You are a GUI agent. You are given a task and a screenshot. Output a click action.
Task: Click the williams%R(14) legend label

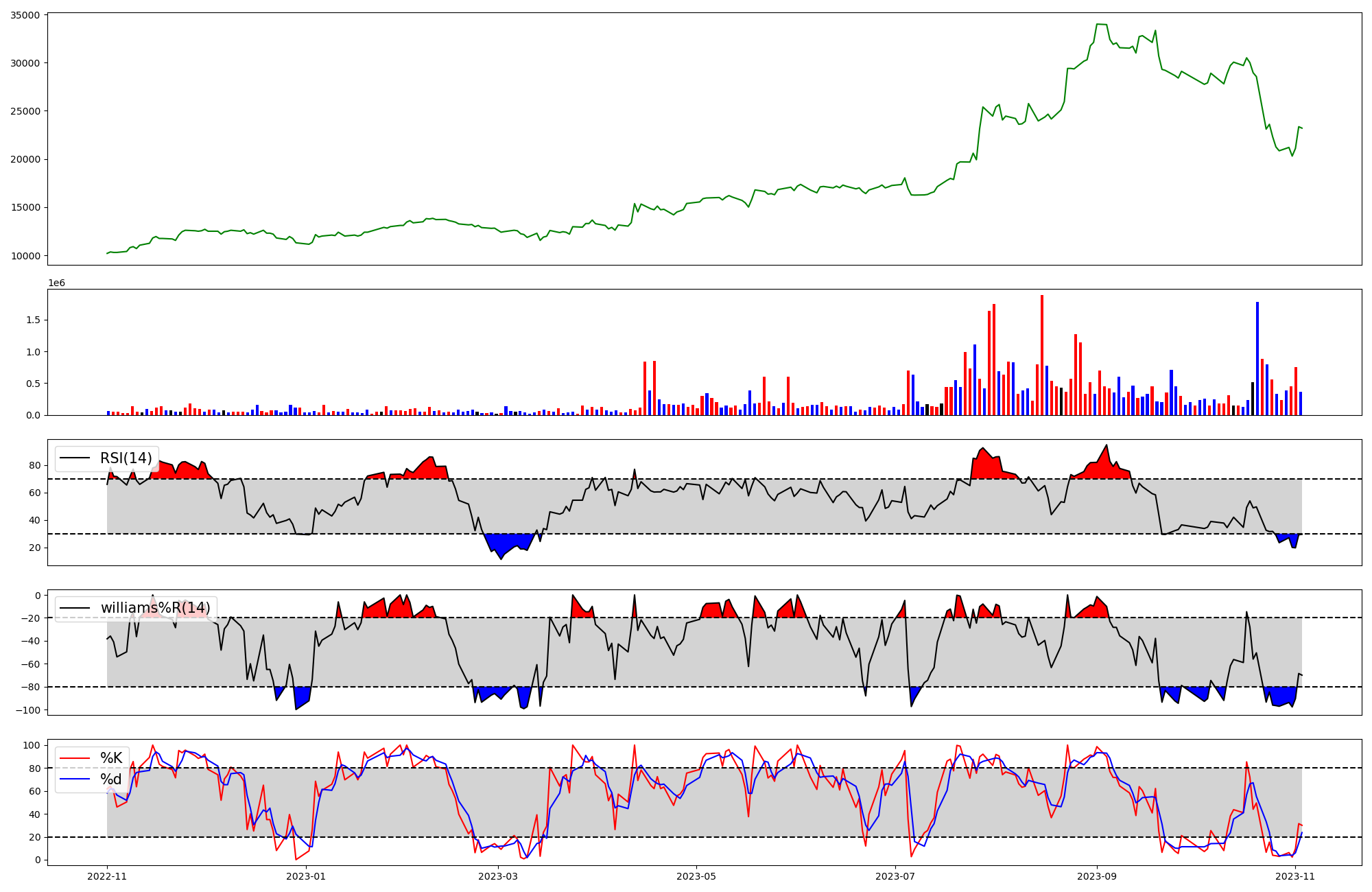[x=155, y=608]
